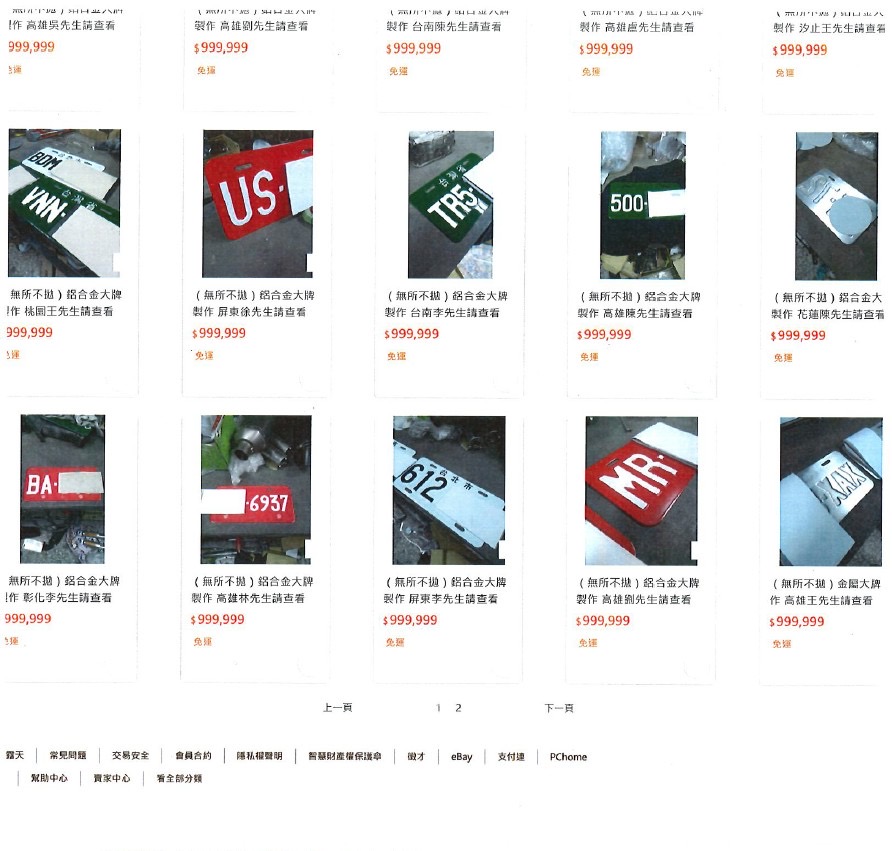892x851 pixels.
Task: Go to page 2 of listings
Action: tap(459, 708)
